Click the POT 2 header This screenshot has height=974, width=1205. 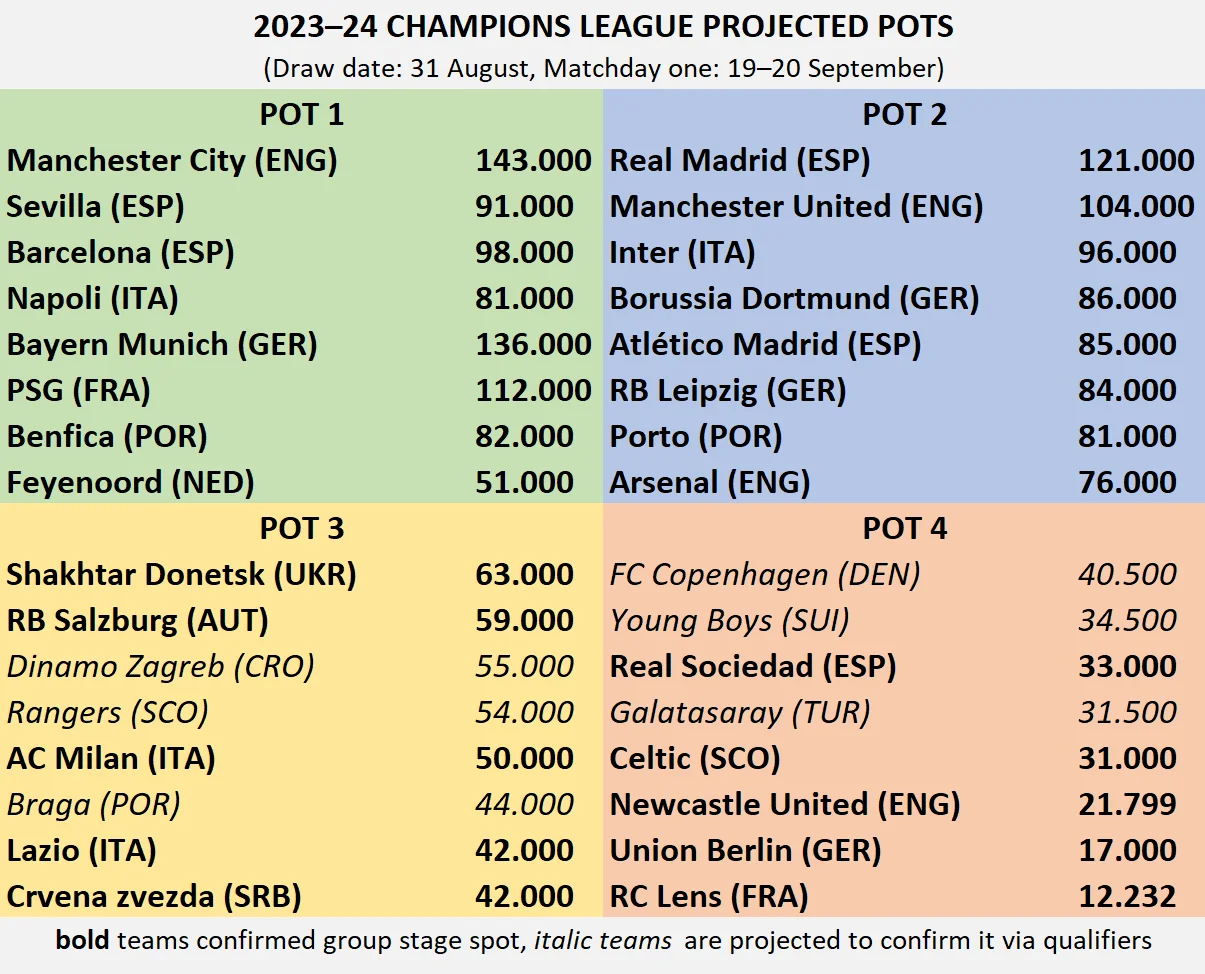(904, 114)
